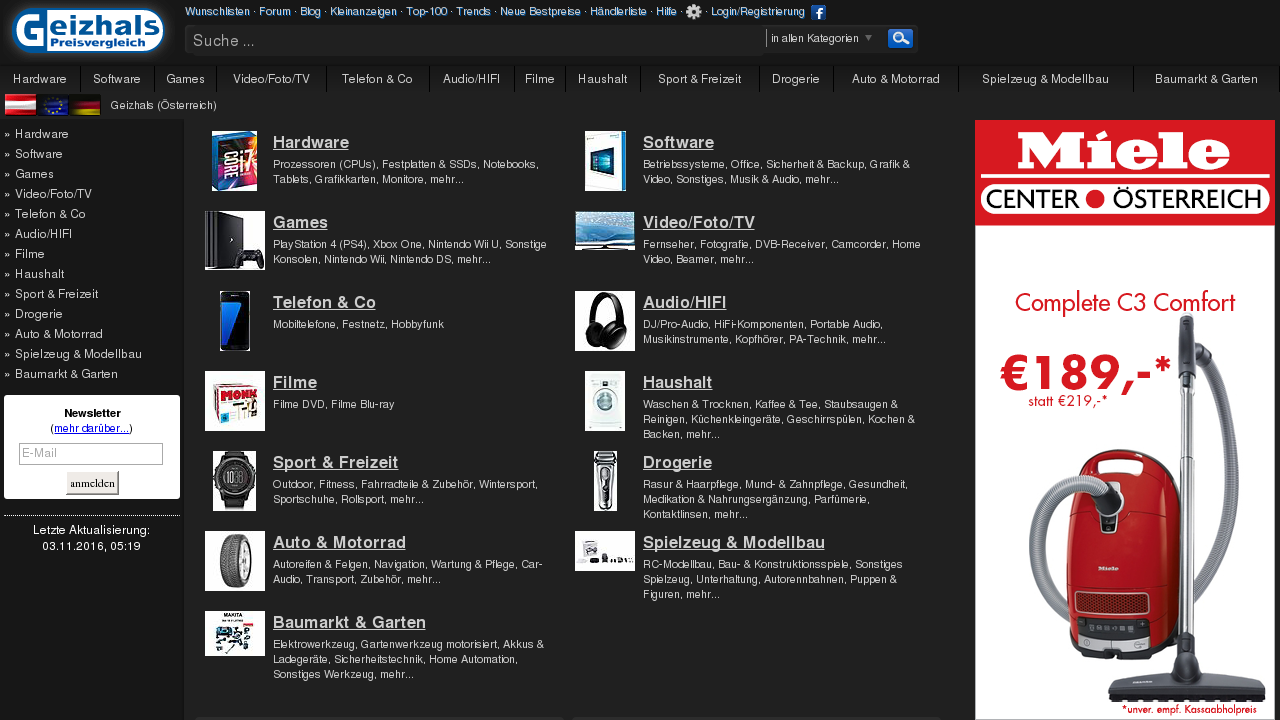Open the Auto & Motorrad tire thumbnail
Image resolution: width=1280 pixels, height=720 pixels.
point(235,561)
